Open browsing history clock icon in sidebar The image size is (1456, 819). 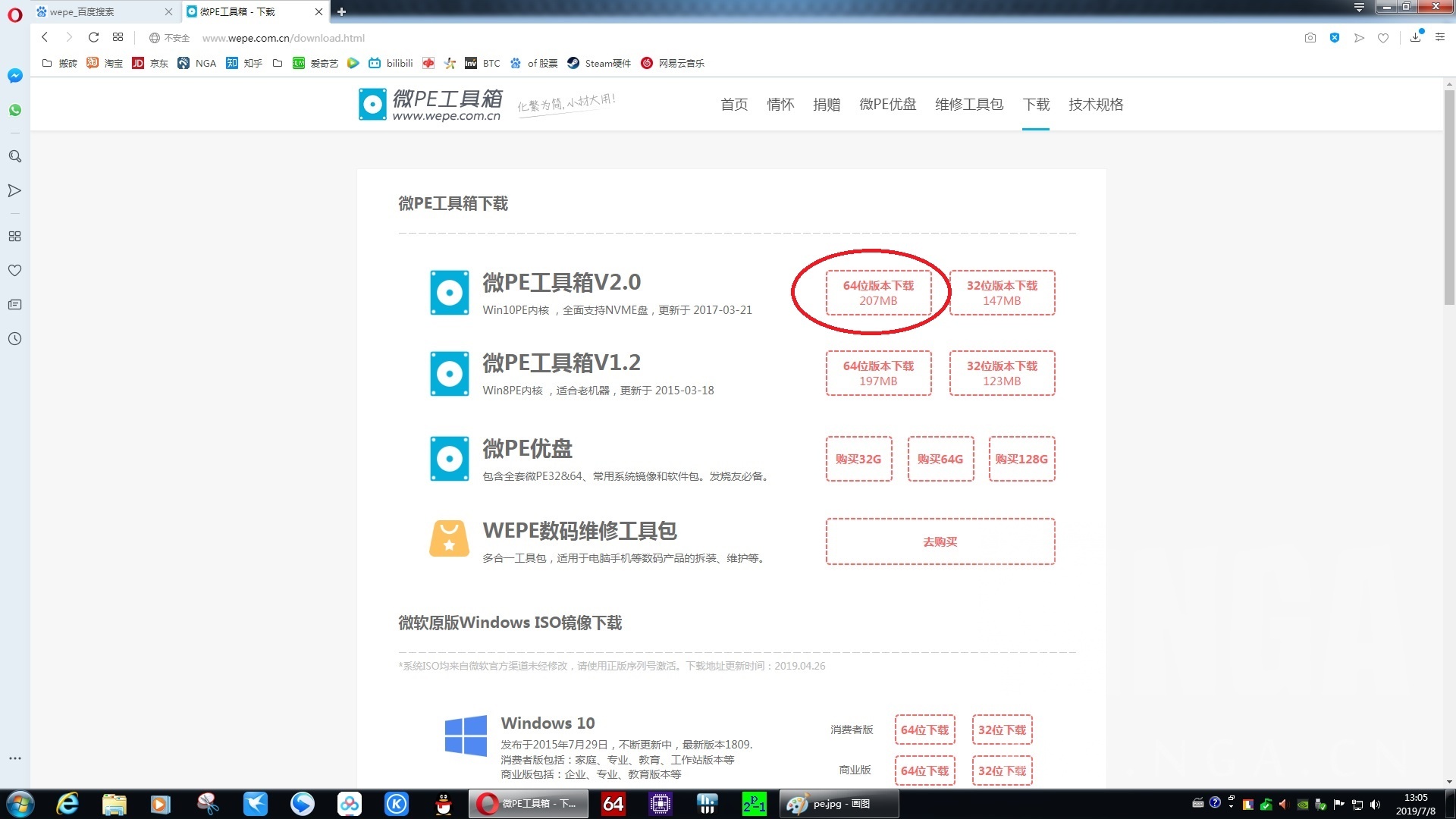[14, 339]
